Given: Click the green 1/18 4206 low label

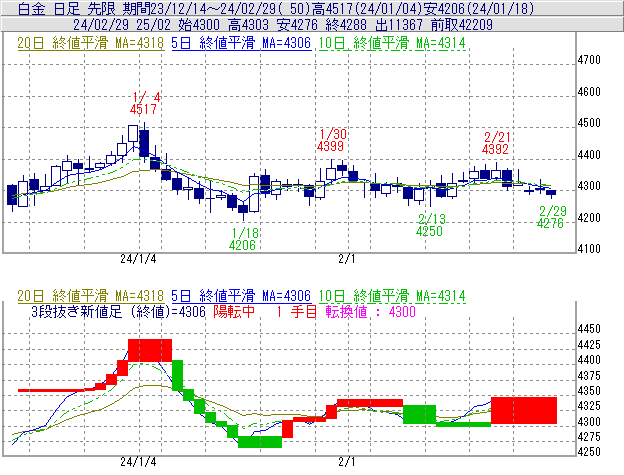Looking at the screenshot, I should click(243, 239).
